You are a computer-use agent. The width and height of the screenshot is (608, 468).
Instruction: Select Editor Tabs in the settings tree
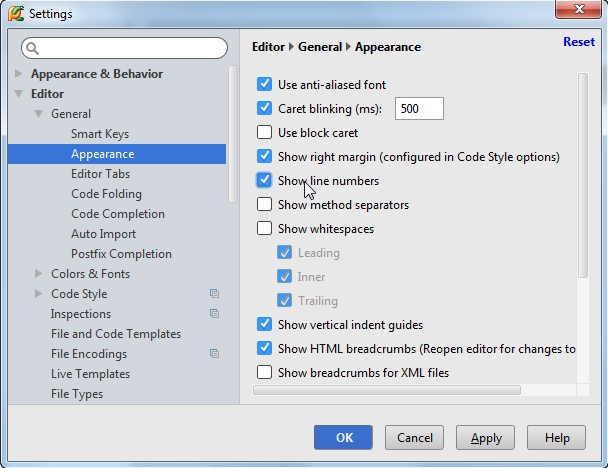100,174
